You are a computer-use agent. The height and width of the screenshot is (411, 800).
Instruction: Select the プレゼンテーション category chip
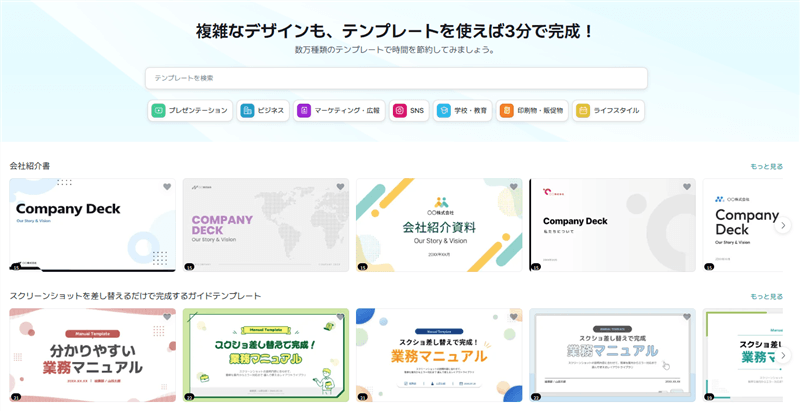point(190,110)
